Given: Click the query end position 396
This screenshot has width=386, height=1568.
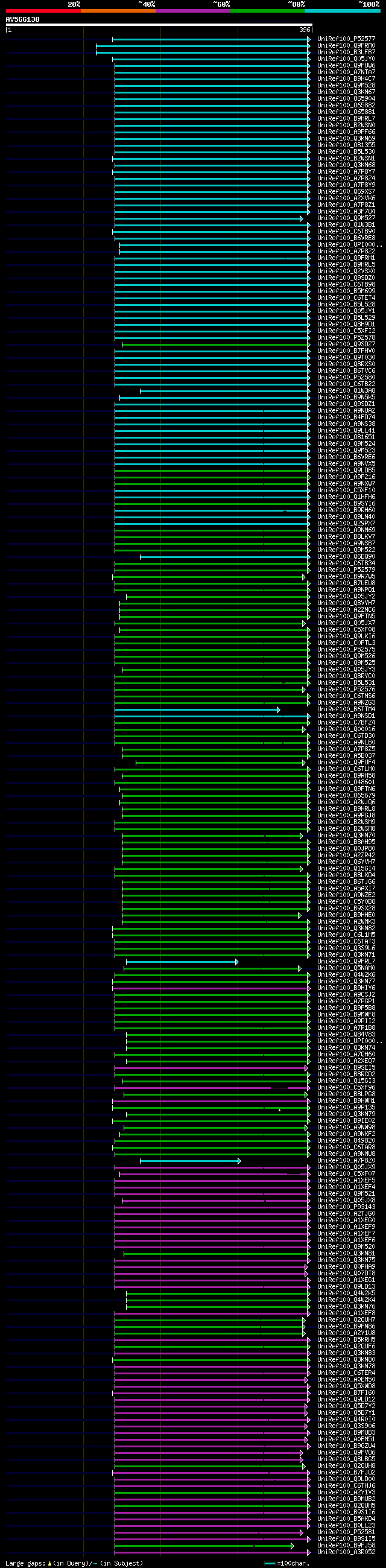Looking at the screenshot, I should [x=305, y=30].
